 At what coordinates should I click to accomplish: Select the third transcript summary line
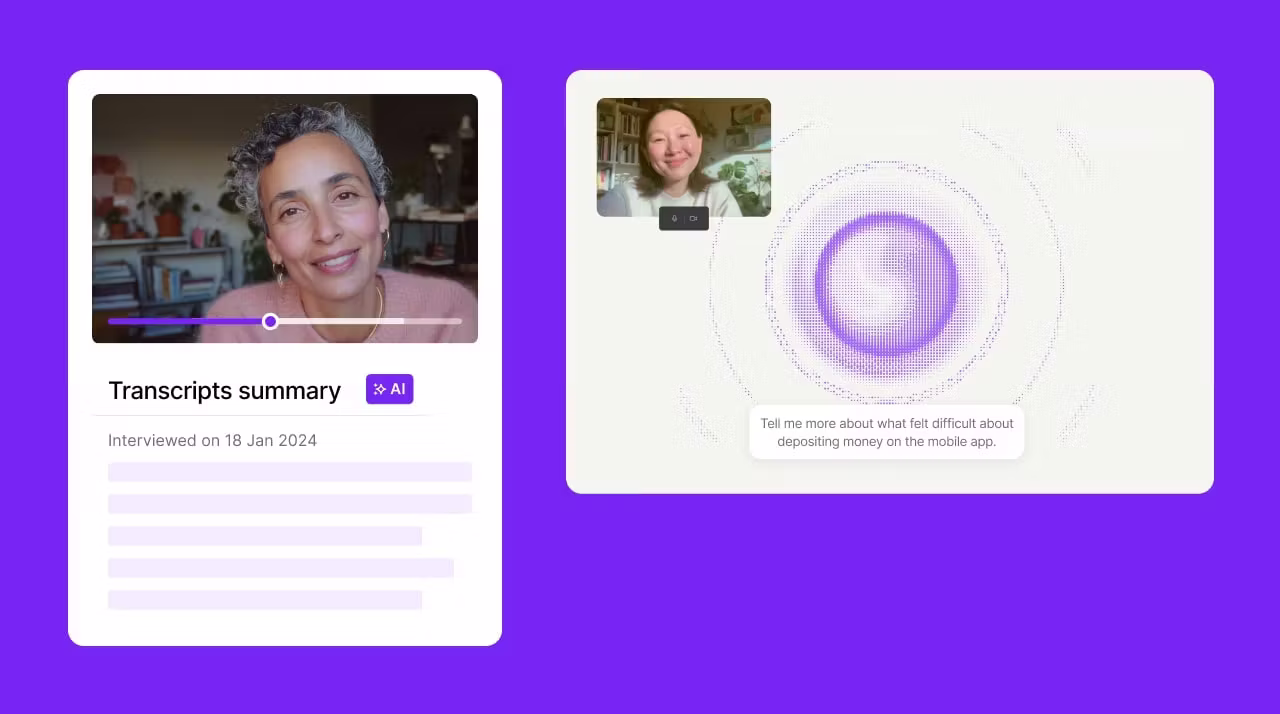265,536
